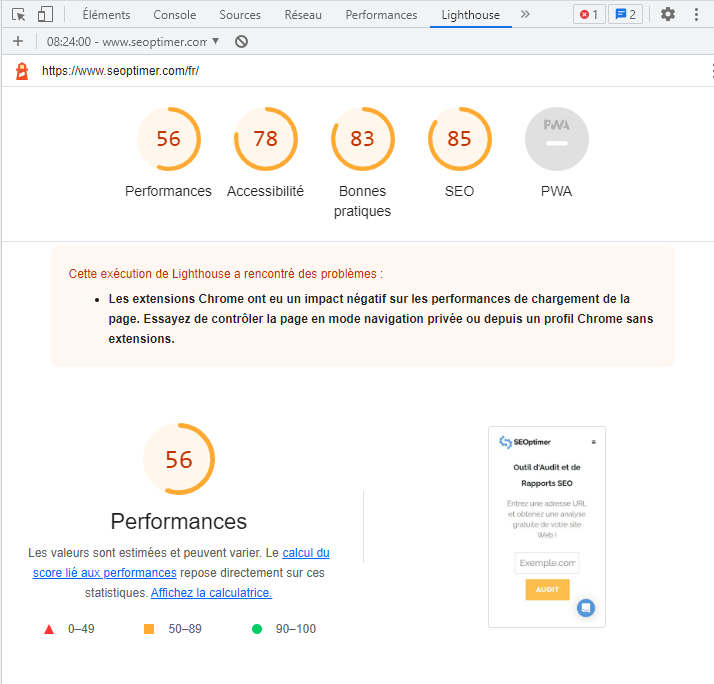Toggle the device toolbar emulation
This screenshot has height=684, width=714.
point(45,15)
